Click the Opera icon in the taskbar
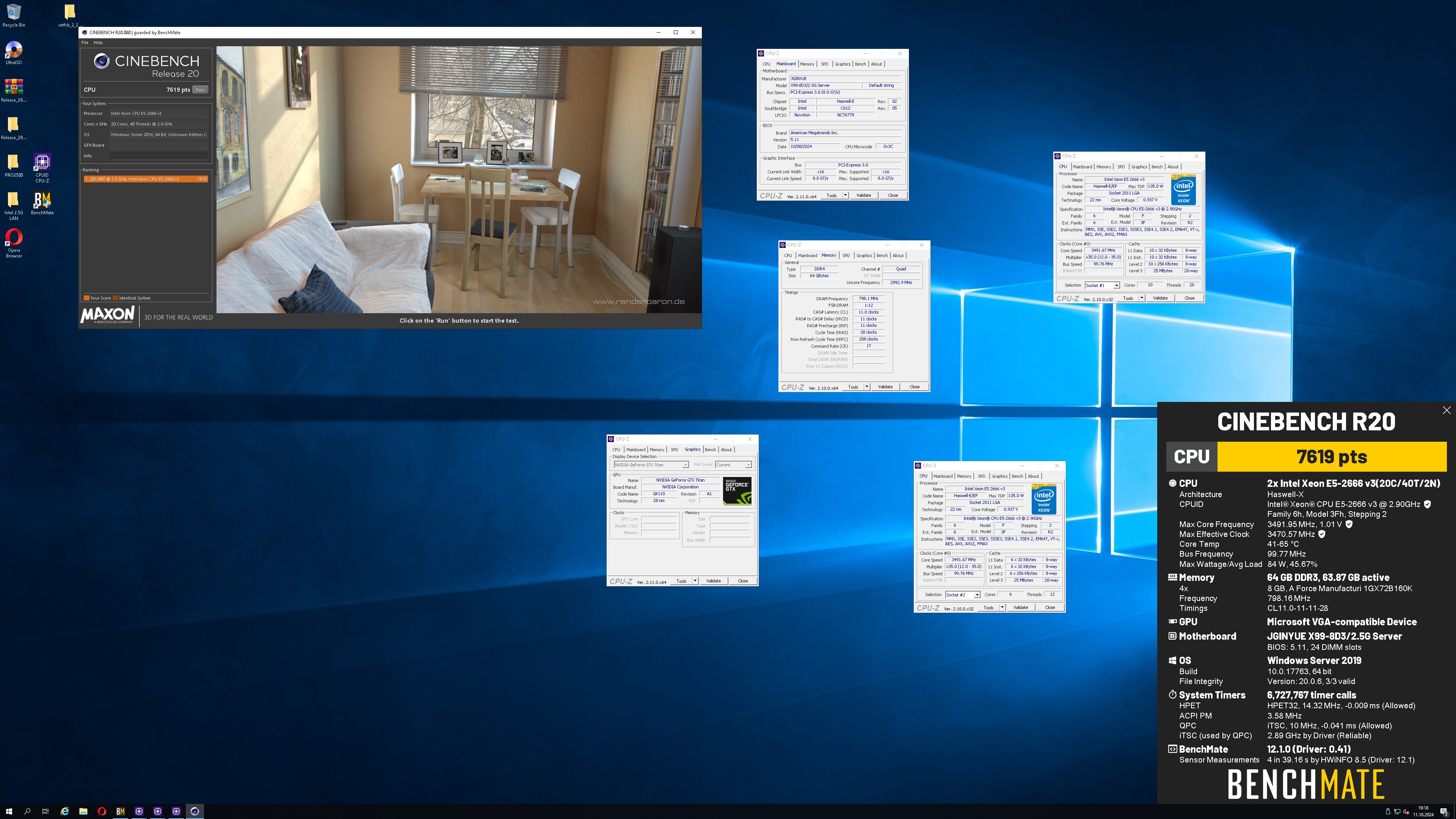This screenshot has width=1456, height=819. pyautogui.click(x=102, y=811)
